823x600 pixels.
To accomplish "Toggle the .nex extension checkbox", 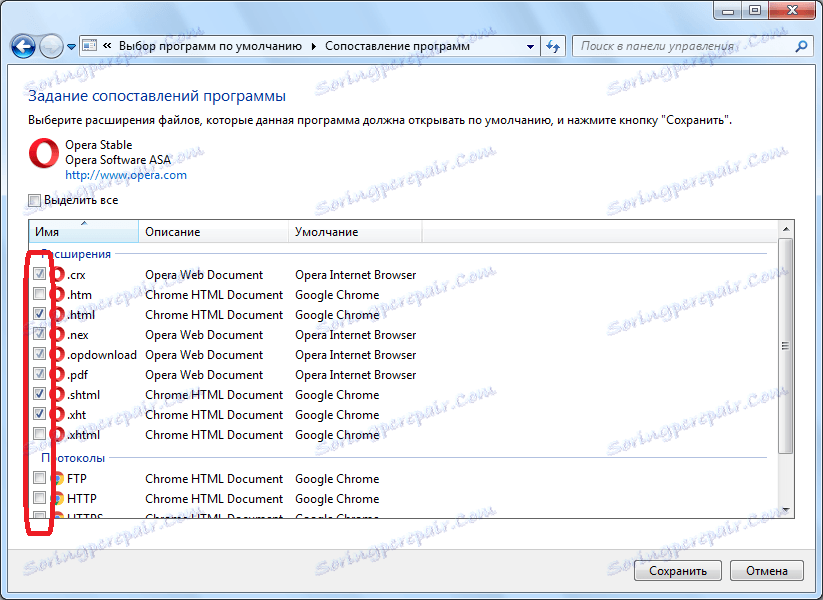I will pyautogui.click(x=39, y=333).
